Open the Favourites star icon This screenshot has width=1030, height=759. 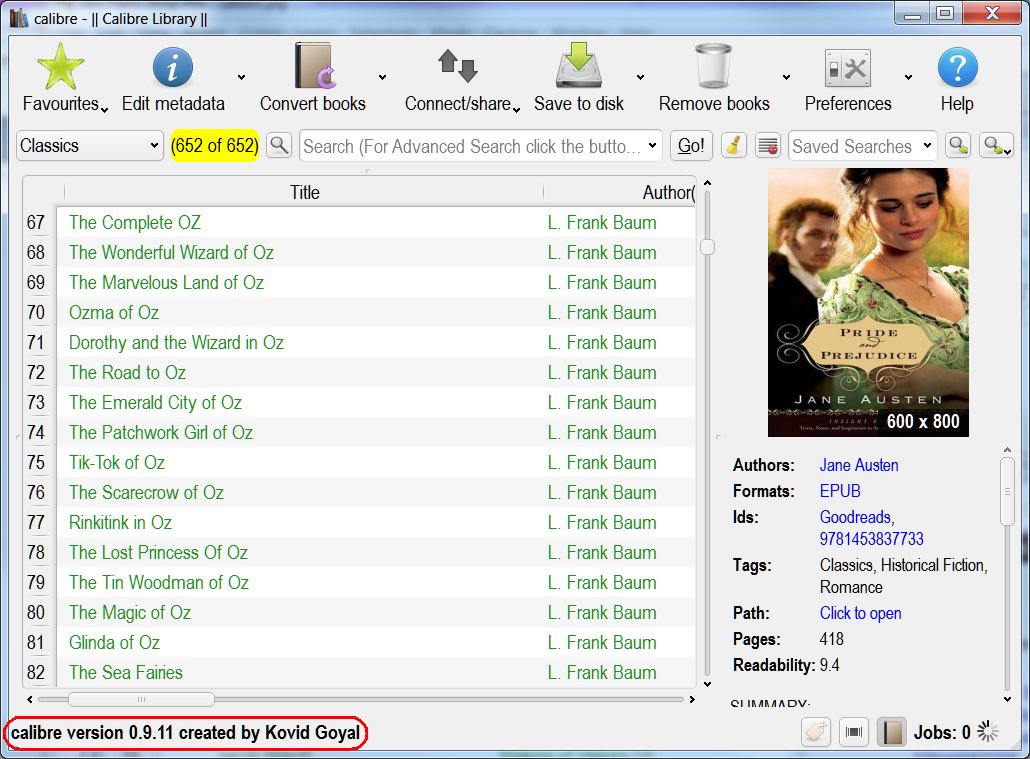pyautogui.click(x=60, y=66)
